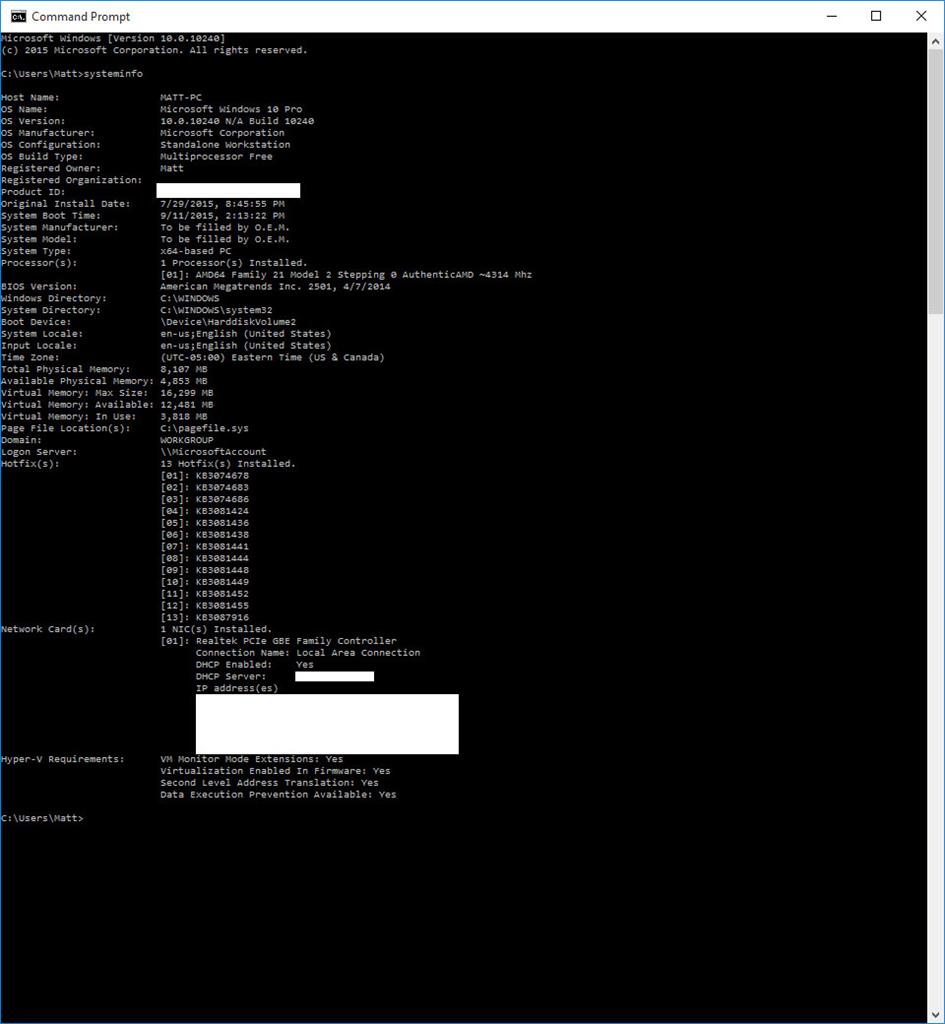Click 'Standalone Workstation' configuration value
This screenshot has width=945, height=1024.
tap(225, 144)
